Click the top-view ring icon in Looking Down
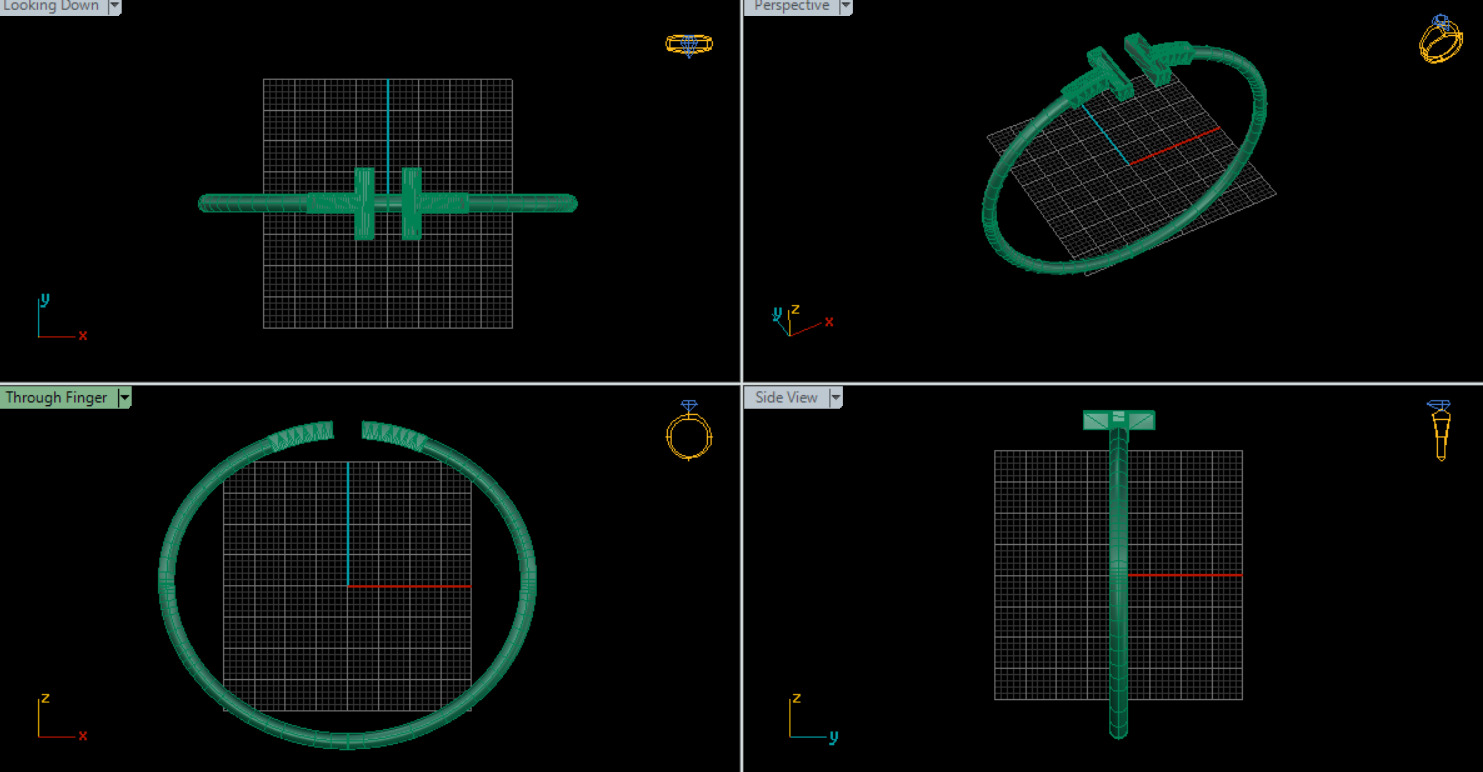The image size is (1483, 772). (689, 45)
